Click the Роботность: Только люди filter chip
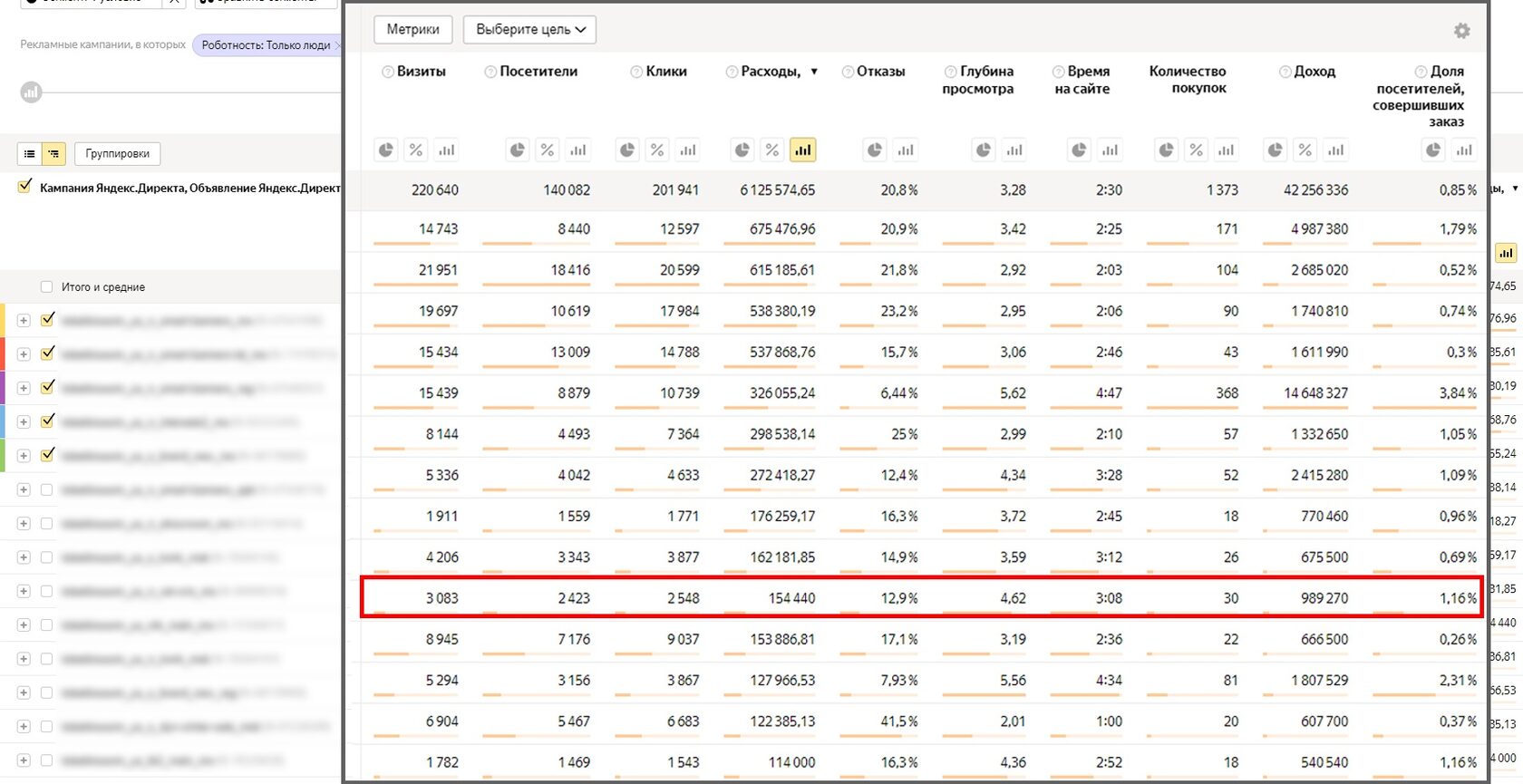This screenshot has height=784, width=1523. click(266, 44)
